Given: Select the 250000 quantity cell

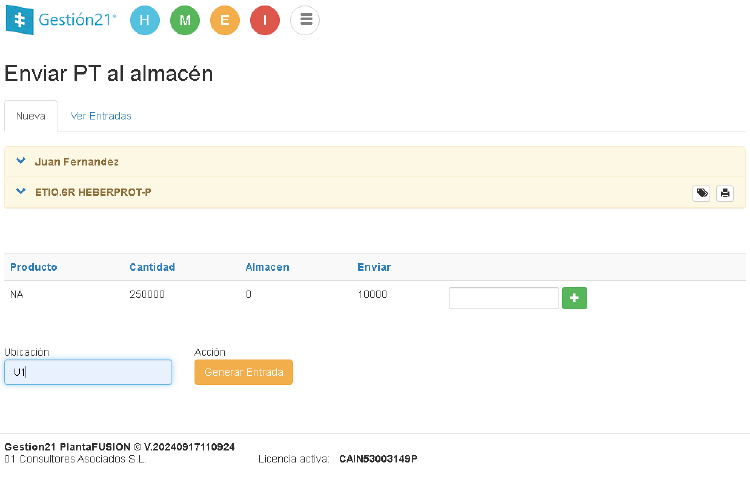Looking at the screenshot, I should pos(147,295).
